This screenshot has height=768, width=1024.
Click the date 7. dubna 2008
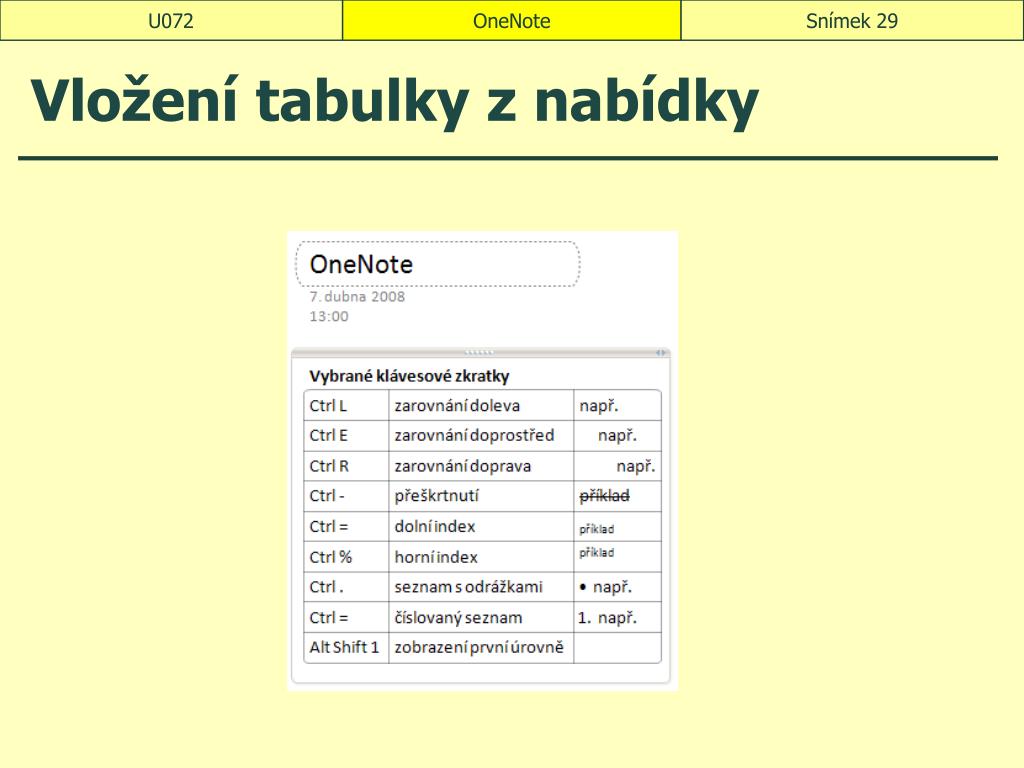point(357,296)
